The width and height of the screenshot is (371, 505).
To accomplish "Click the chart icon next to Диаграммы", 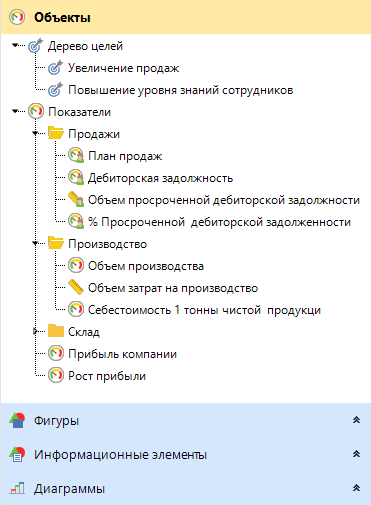I will point(17,489).
